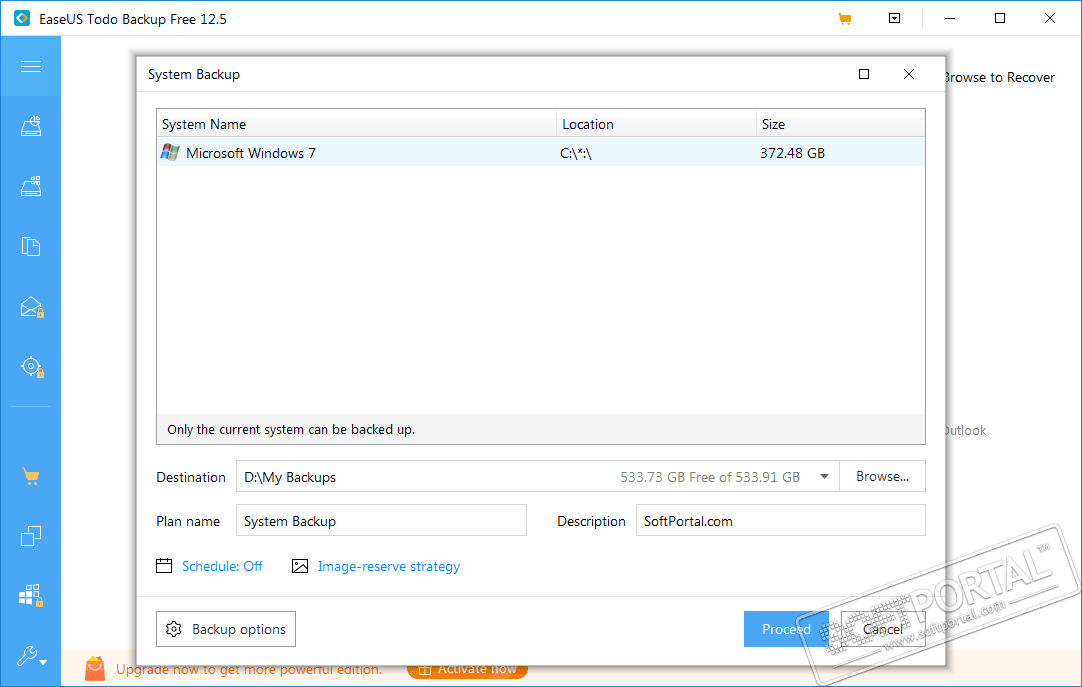Open Clone tool in sidebar
Viewport: 1082px width, 687px height.
point(30,536)
